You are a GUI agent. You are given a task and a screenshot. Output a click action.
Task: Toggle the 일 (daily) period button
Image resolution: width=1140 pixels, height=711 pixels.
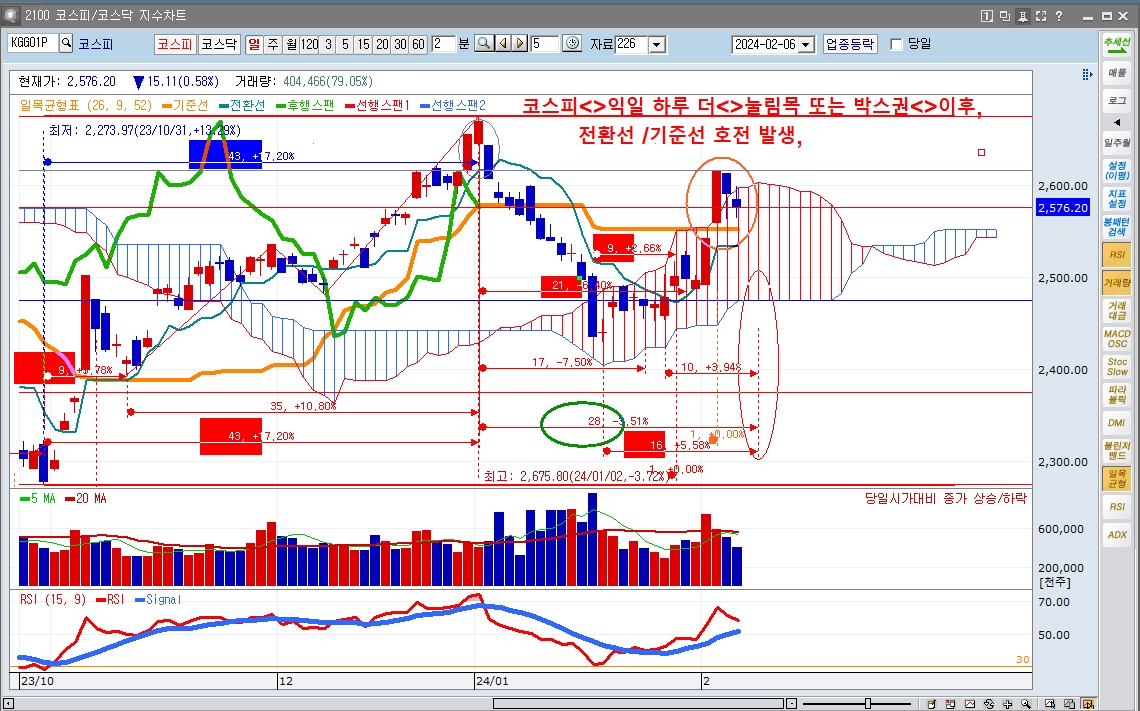point(254,44)
